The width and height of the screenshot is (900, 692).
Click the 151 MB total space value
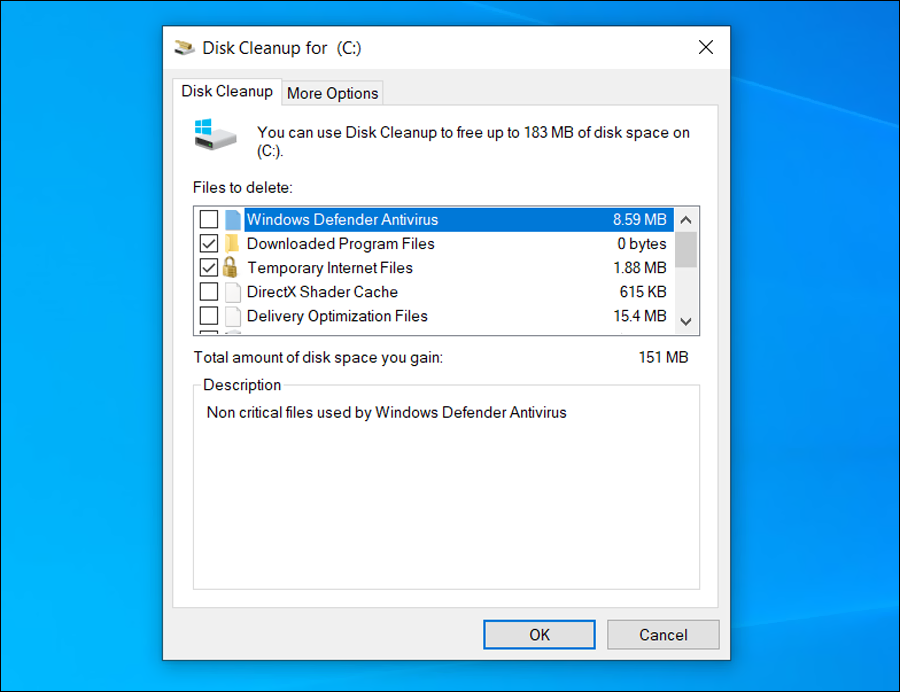[663, 357]
